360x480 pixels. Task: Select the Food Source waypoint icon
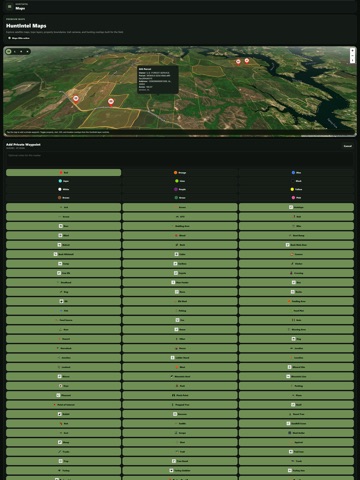coord(63,320)
